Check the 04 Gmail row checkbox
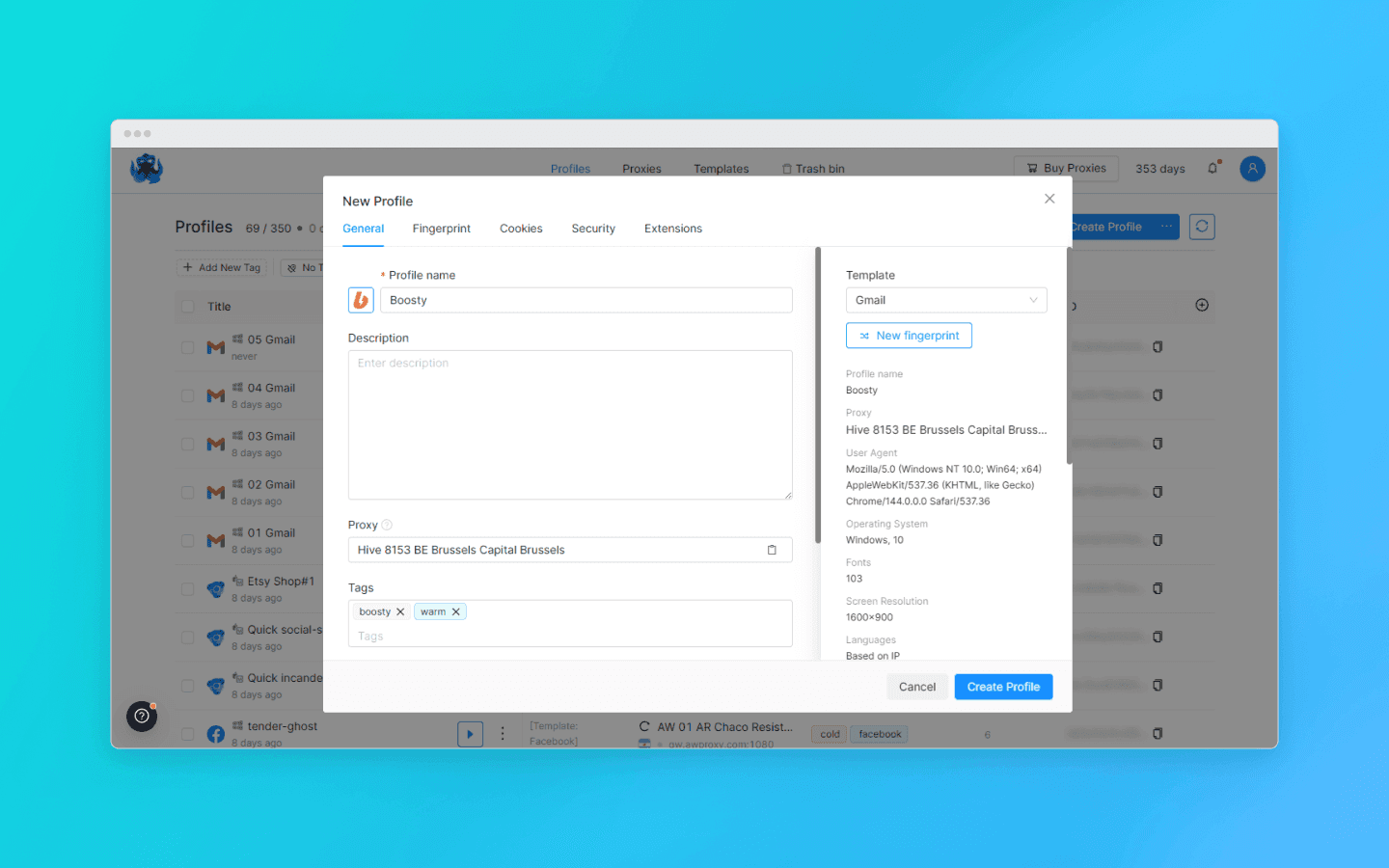Image resolution: width=1389 pixels, height=868 pixels. (x=188, y=395)
